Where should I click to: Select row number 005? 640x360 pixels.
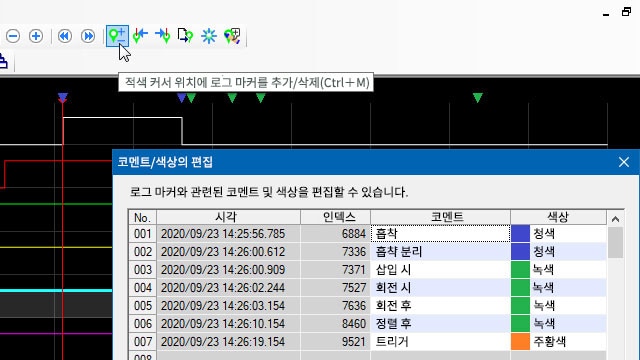click(142, 305)
